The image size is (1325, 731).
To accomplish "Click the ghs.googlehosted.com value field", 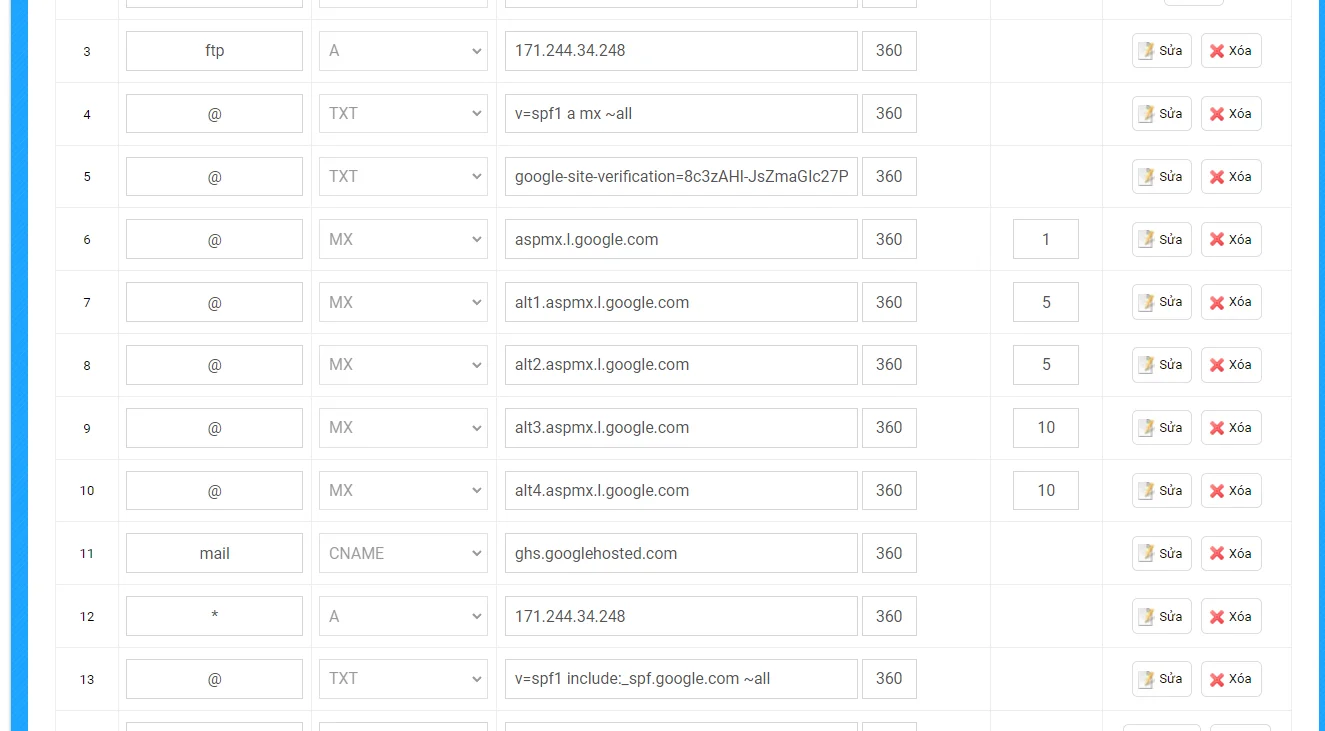I will click(x=681, y=553).
